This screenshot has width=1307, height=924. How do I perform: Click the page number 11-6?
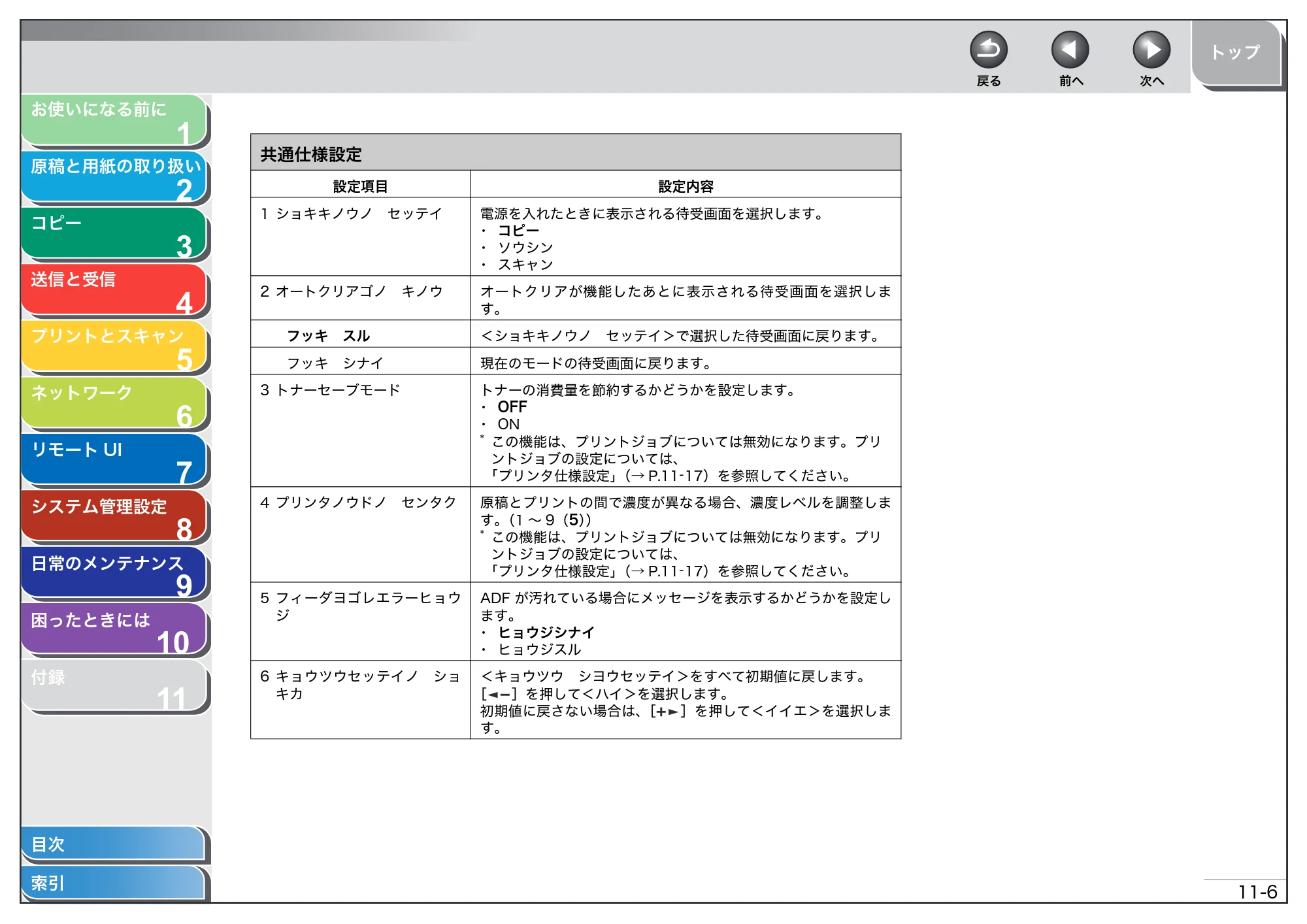click(x=1258, y=892)
